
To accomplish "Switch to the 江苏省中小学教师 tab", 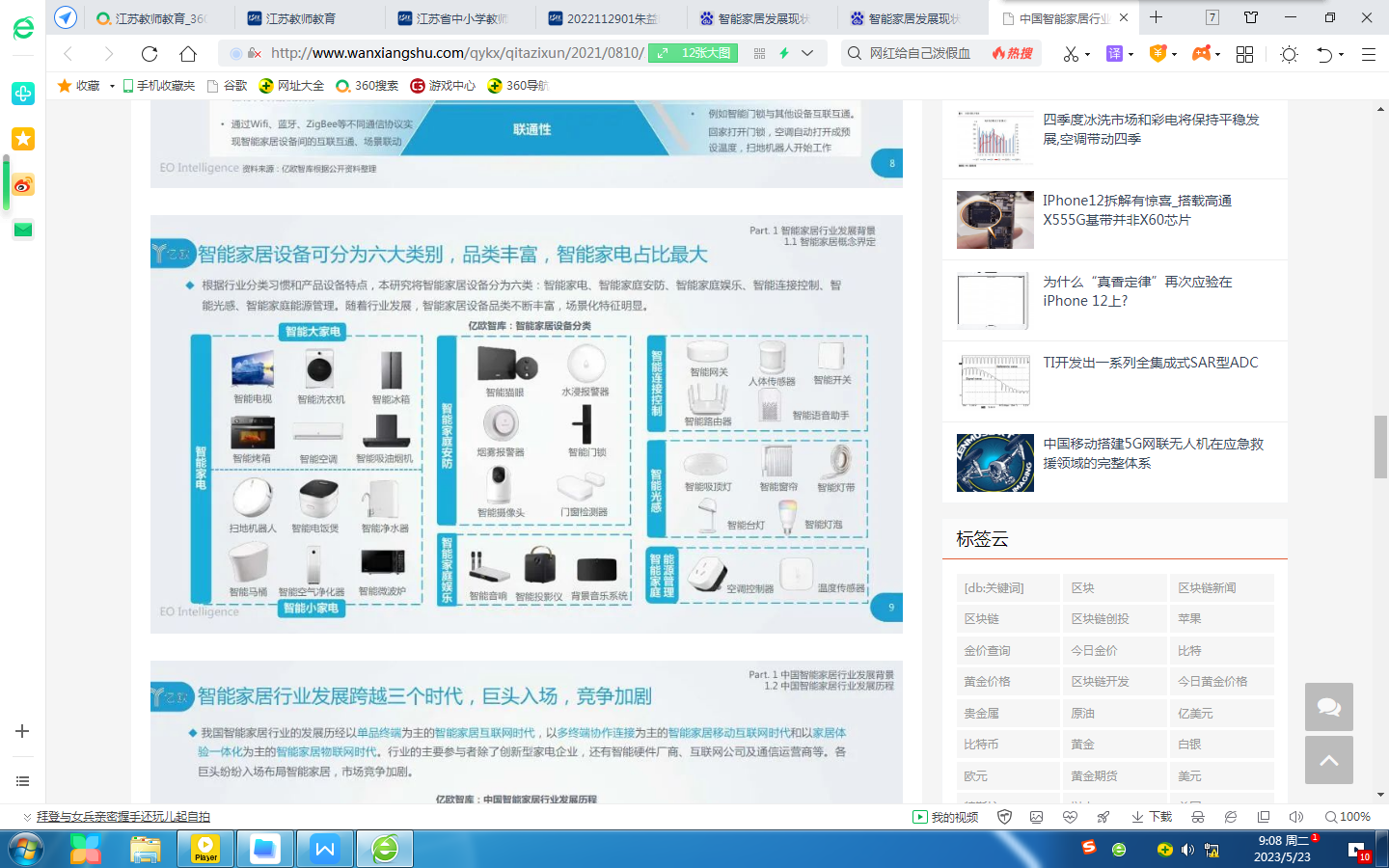I will (453, 18).
